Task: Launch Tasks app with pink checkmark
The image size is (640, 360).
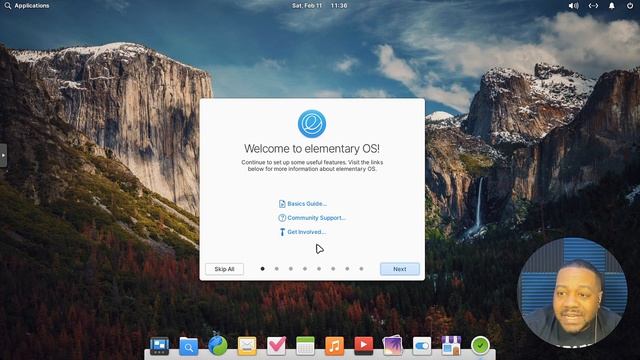Action: tap(276, 346)
